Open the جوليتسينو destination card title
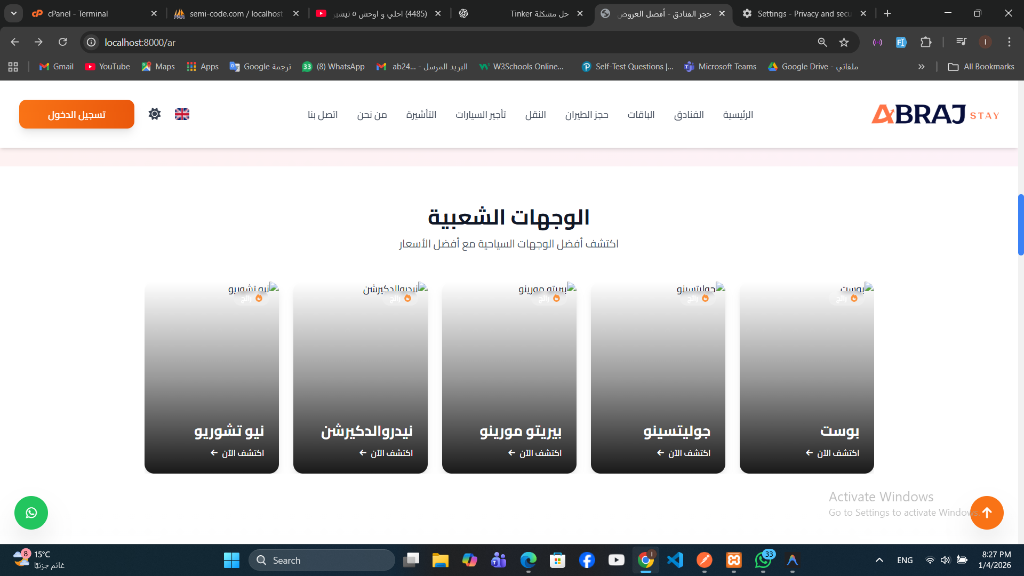The image size is (1024, 576). click(x=677, y=431)
